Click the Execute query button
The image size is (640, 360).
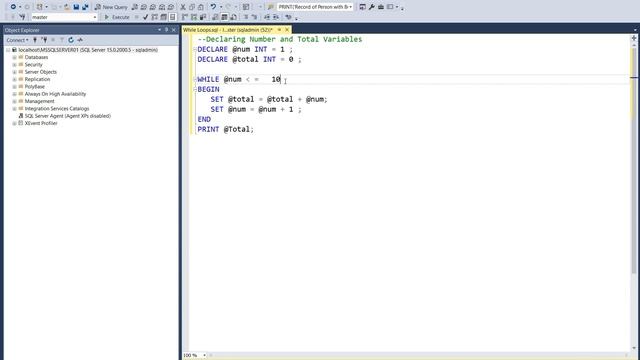117,17
